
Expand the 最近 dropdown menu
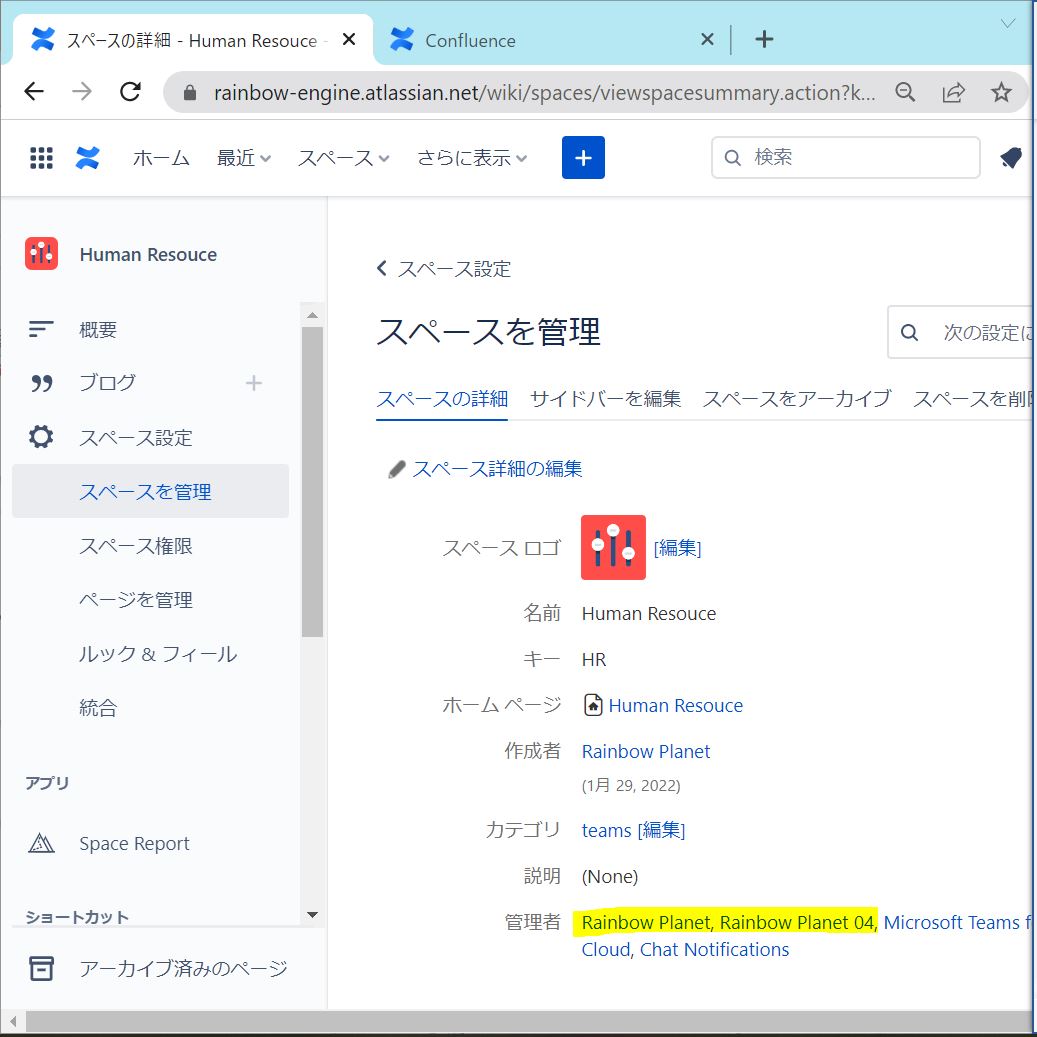tap(244, 158)
